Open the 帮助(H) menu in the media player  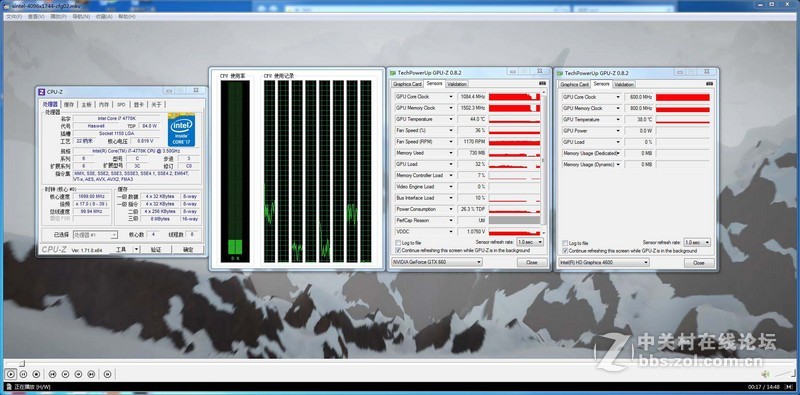(x=127, y=17)
